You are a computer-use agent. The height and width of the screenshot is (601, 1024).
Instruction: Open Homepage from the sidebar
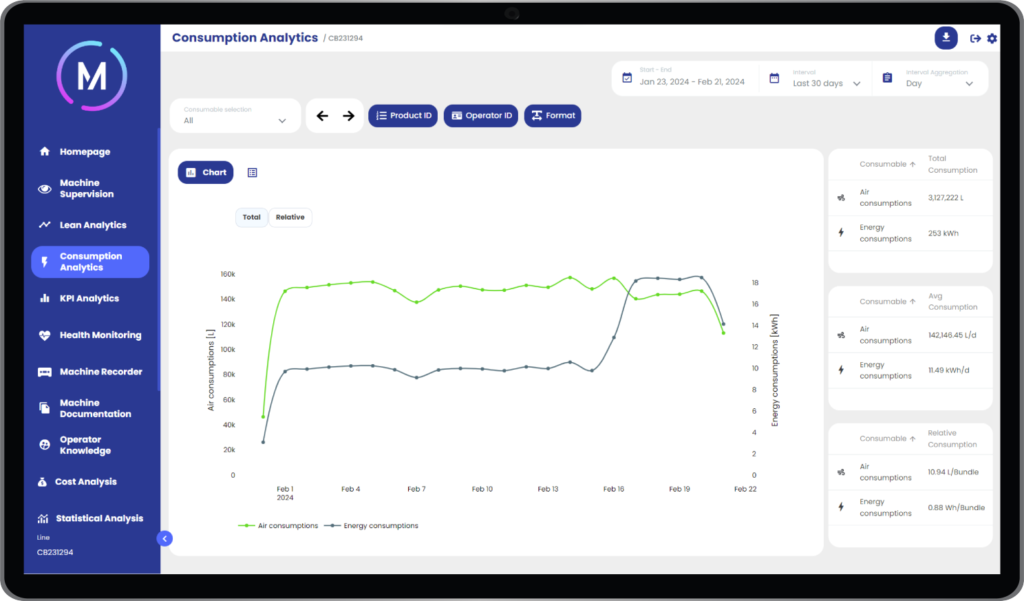pyautogui.click(x=84, y=152)
